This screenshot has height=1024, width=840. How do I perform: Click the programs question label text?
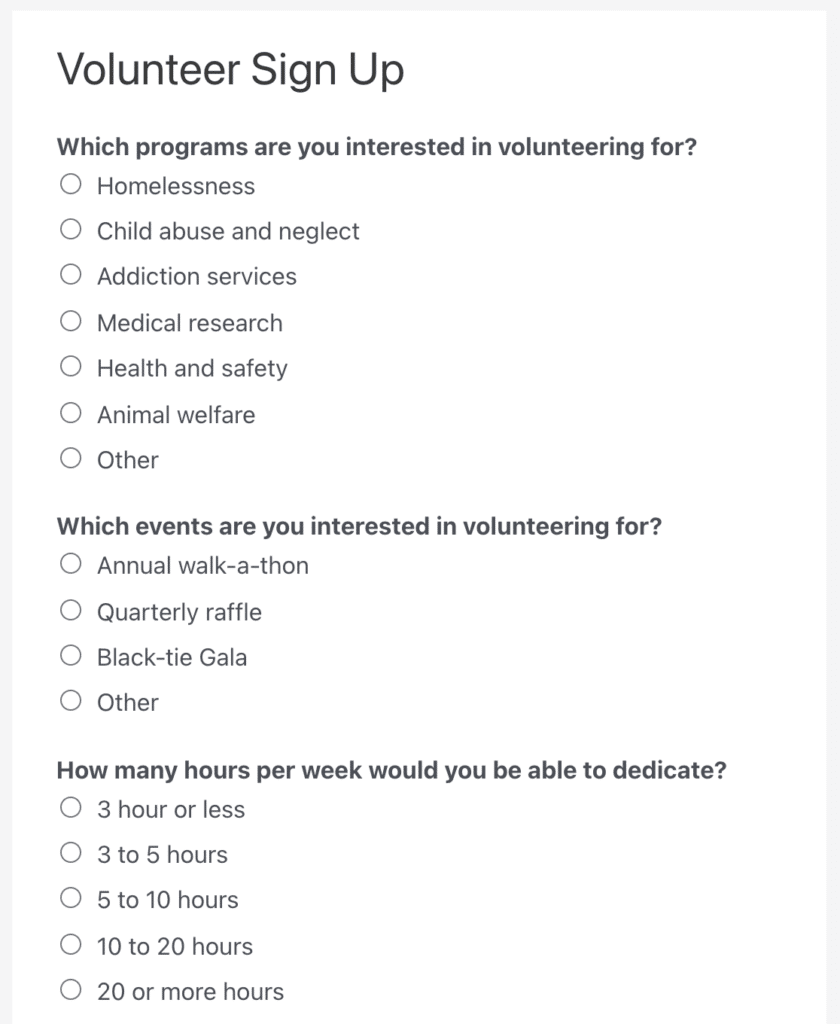pyautogui.click(x=376, y=147)
